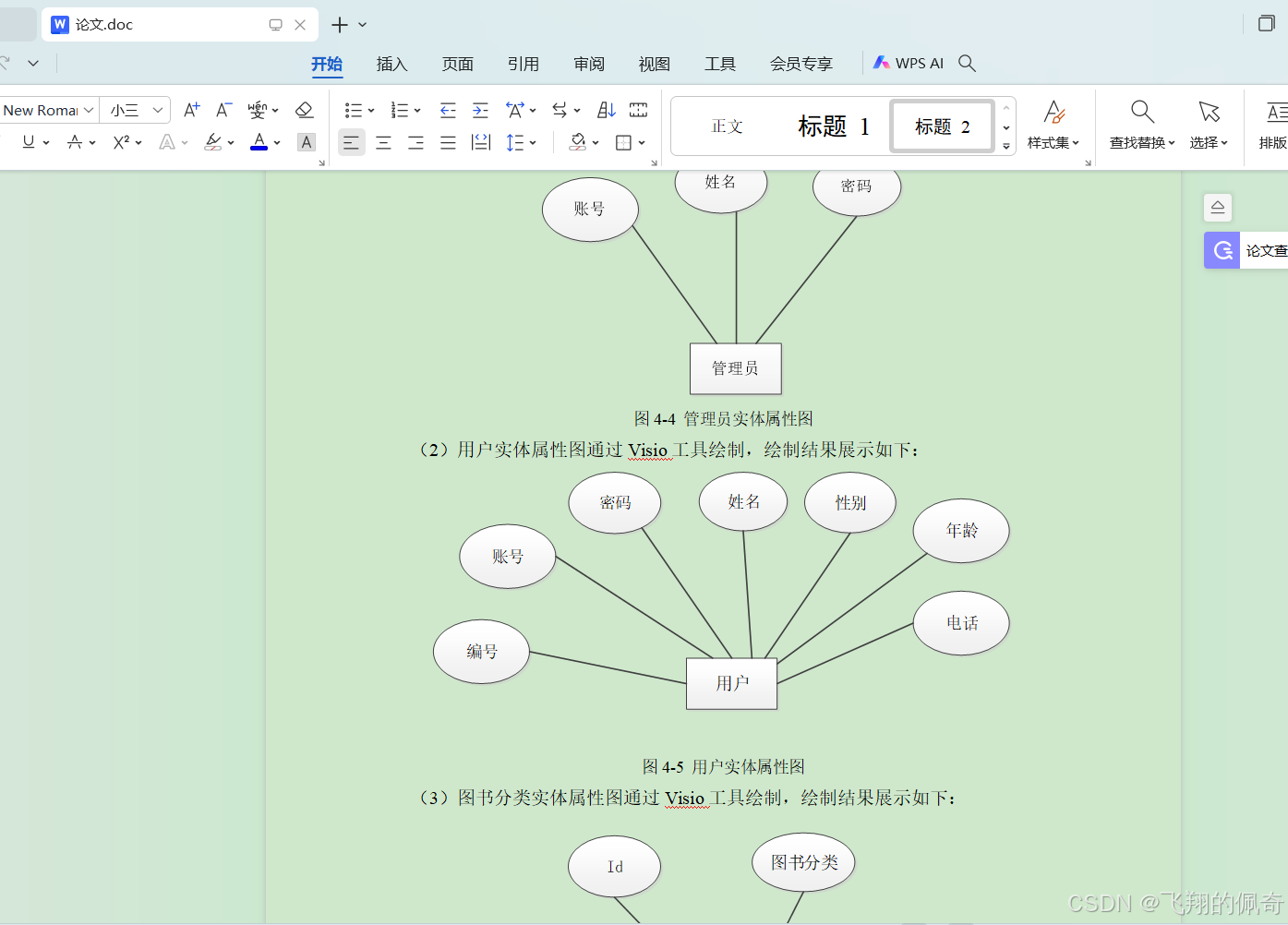Image resolution: width=1288 pixels, height=925 pixels.
Task: Open the 审阅 (Review) tab
Action: [588, 64]
